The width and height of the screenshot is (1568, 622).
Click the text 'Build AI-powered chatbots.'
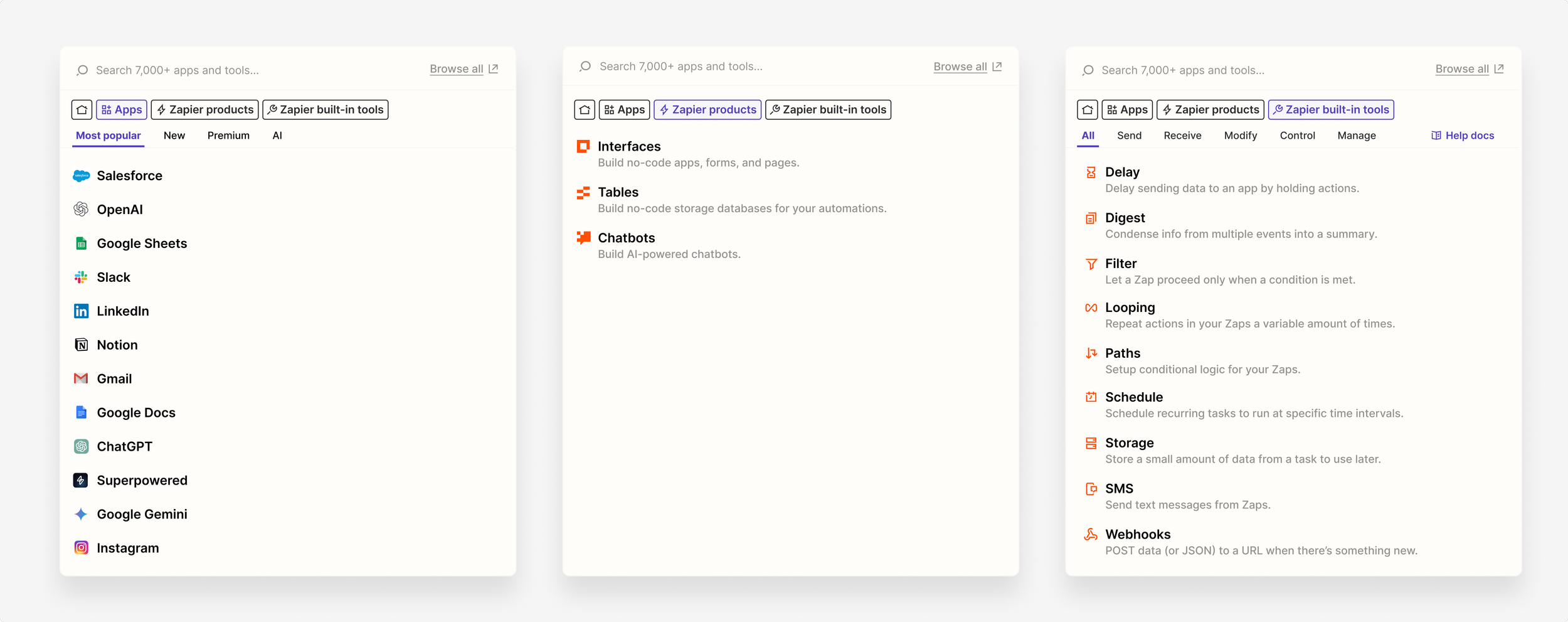point(669,254)
